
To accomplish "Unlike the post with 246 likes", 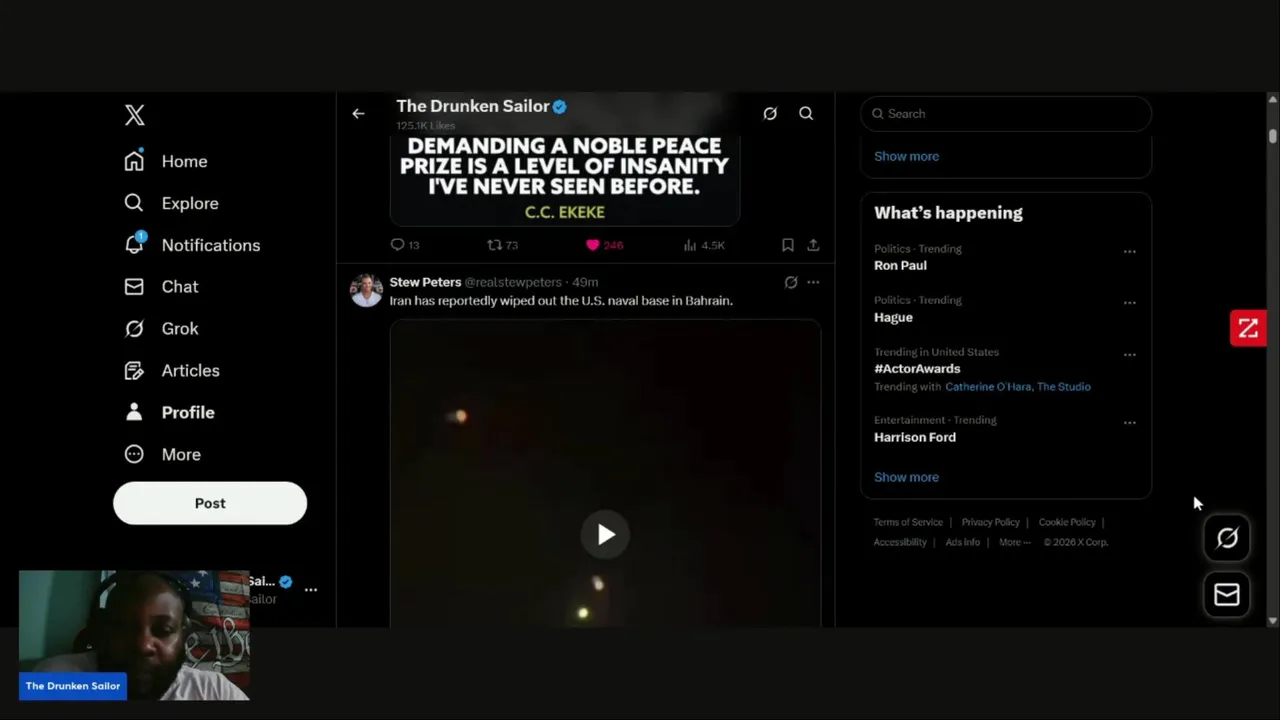I will coord(593,245).
